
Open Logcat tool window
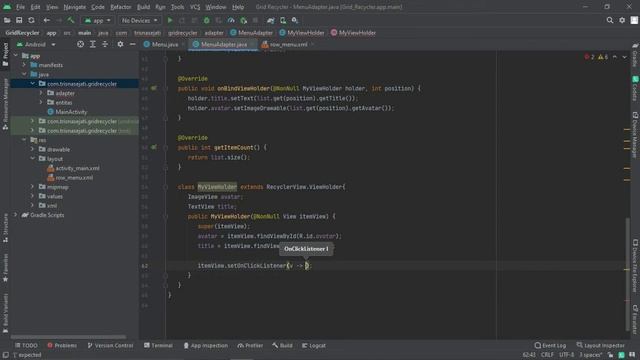tap(314, 345)
